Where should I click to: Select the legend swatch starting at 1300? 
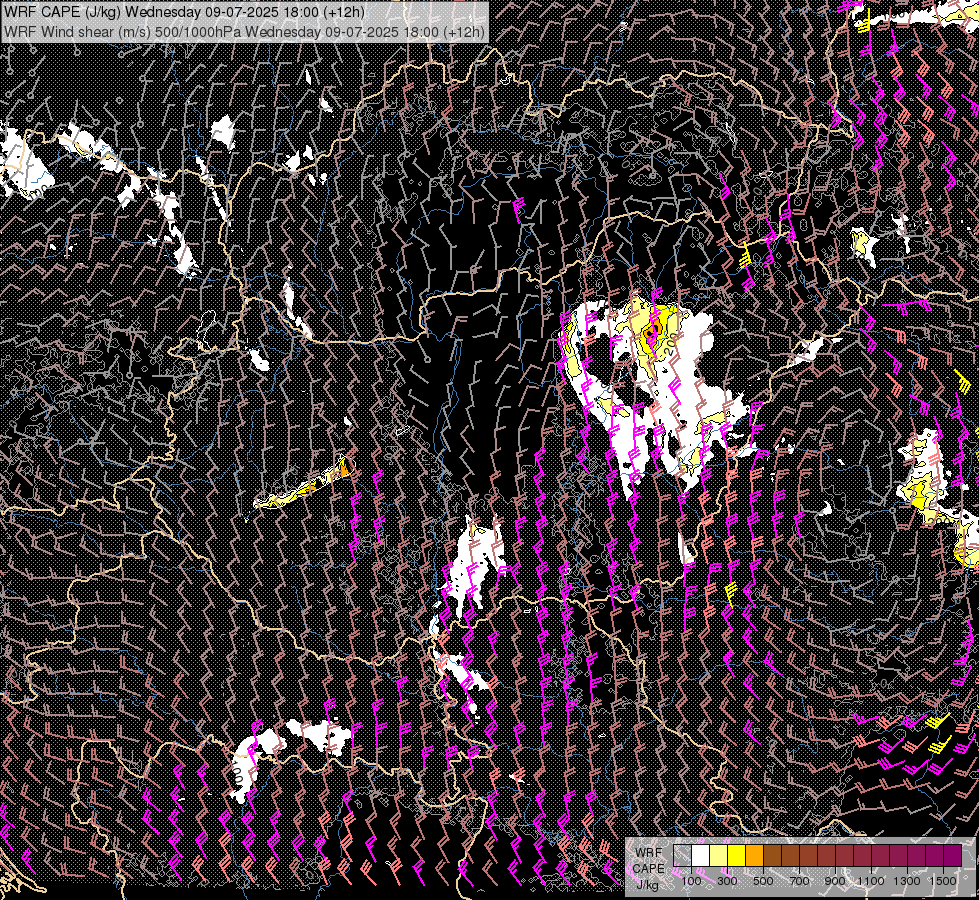coord(917,855)
